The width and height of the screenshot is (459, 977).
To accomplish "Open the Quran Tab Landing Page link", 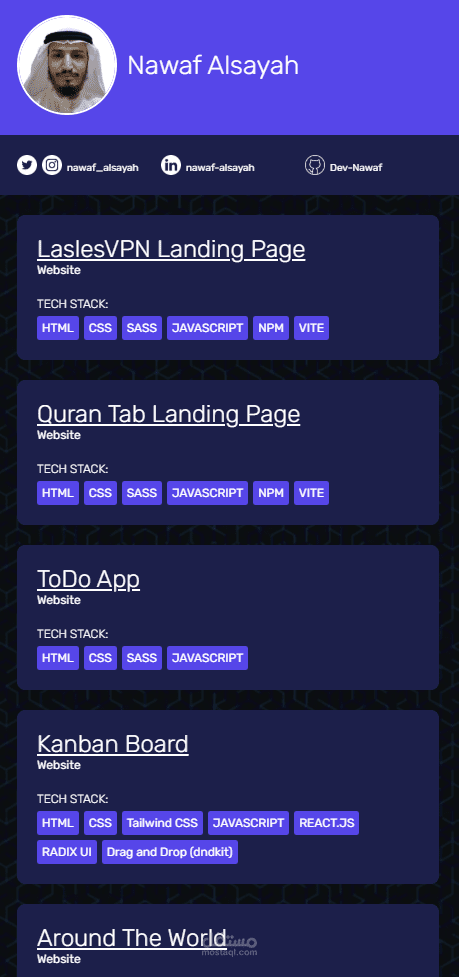I will [169, 414].
